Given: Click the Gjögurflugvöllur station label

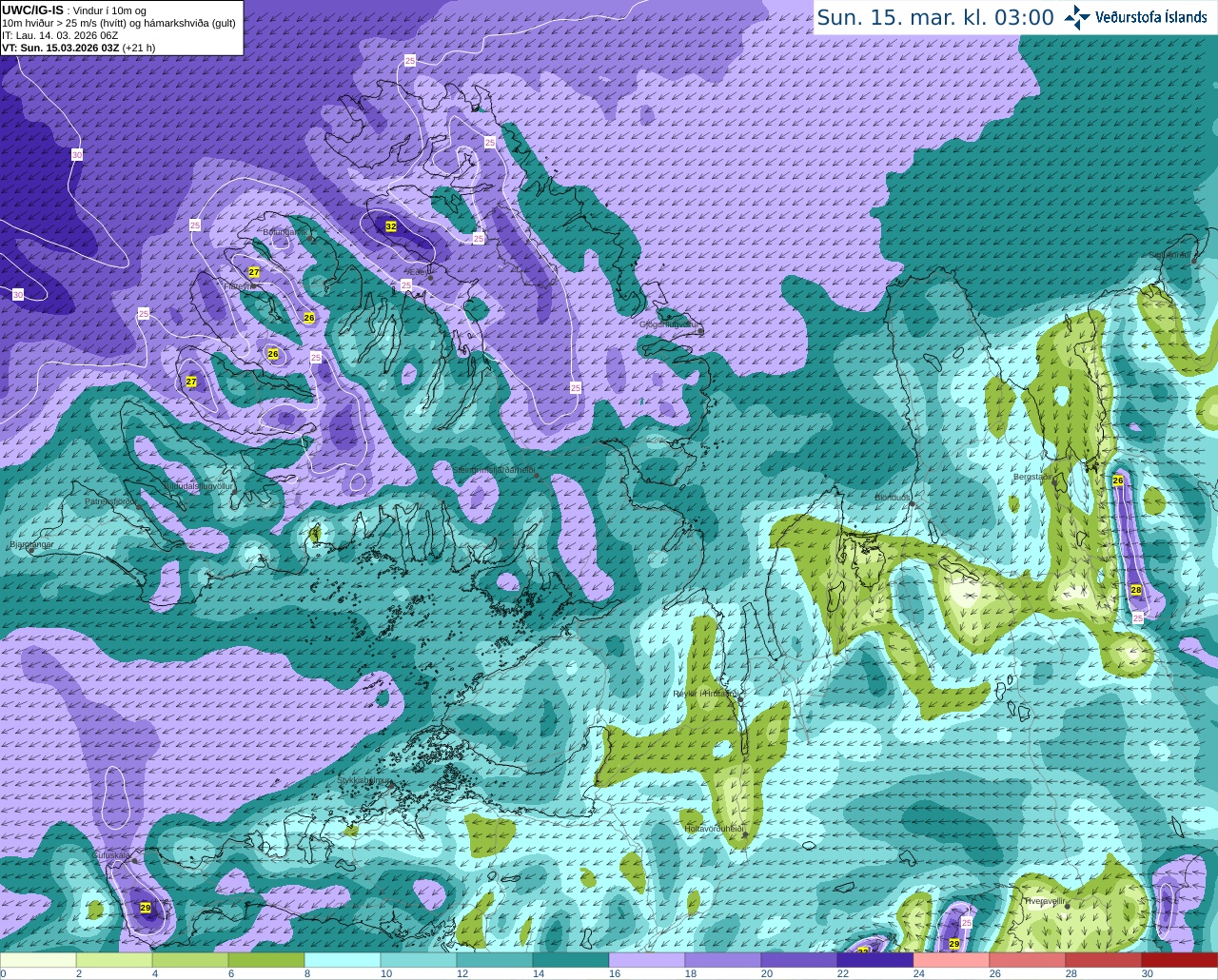Looking at the screenshot, I should click(x=669, y=324).
